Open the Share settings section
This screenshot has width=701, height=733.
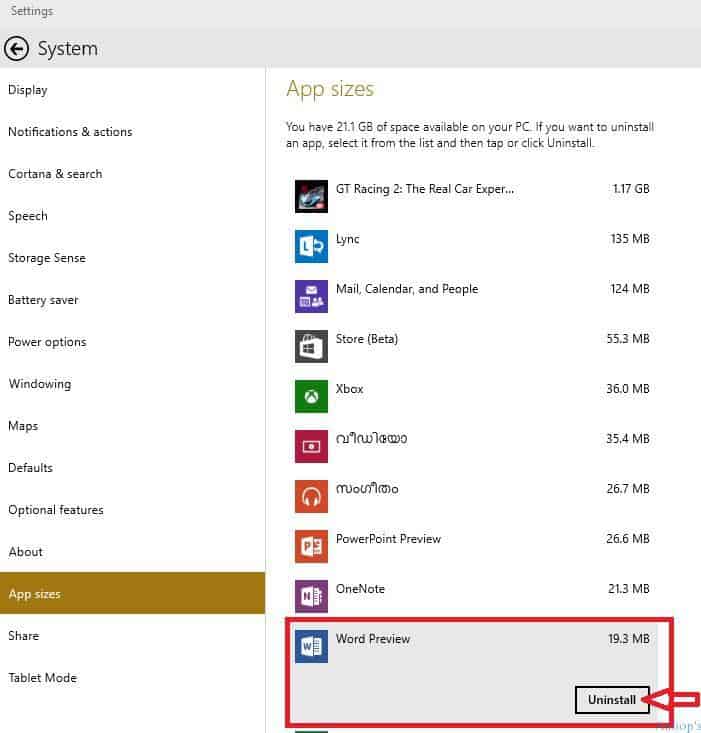pos(132,636)
